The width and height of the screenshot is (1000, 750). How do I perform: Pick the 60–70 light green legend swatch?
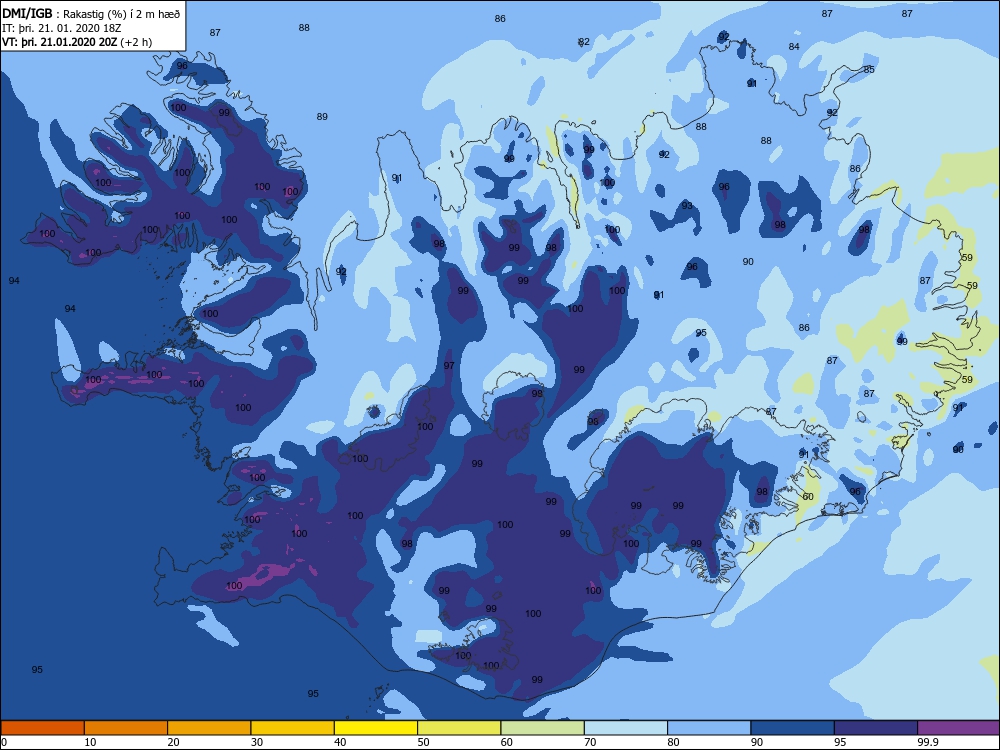(543, 728)
